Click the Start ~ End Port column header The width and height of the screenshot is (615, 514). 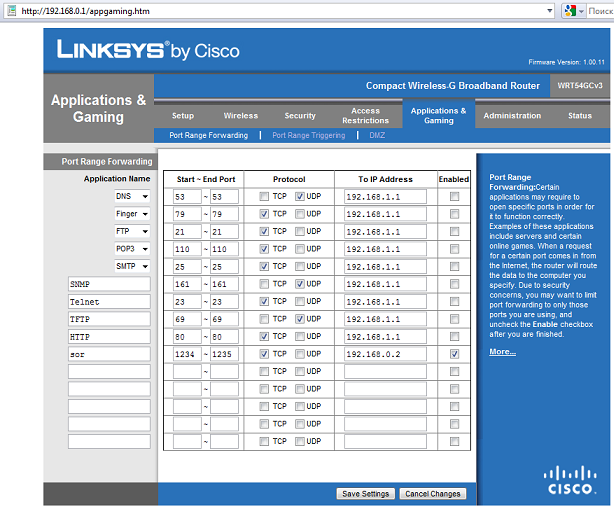206,179
